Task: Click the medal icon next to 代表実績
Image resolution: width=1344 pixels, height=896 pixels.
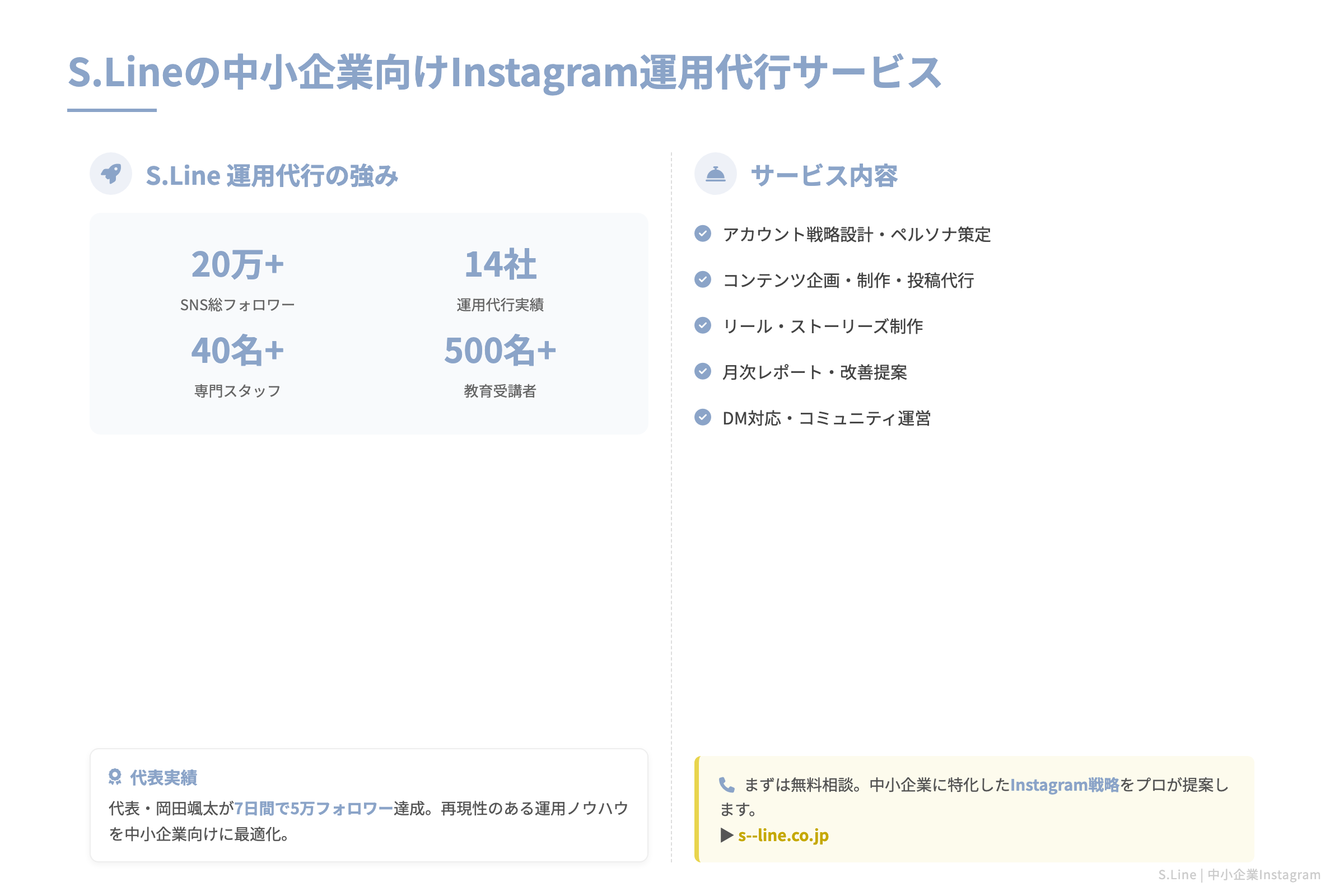Action: click(x=115, y=777)
